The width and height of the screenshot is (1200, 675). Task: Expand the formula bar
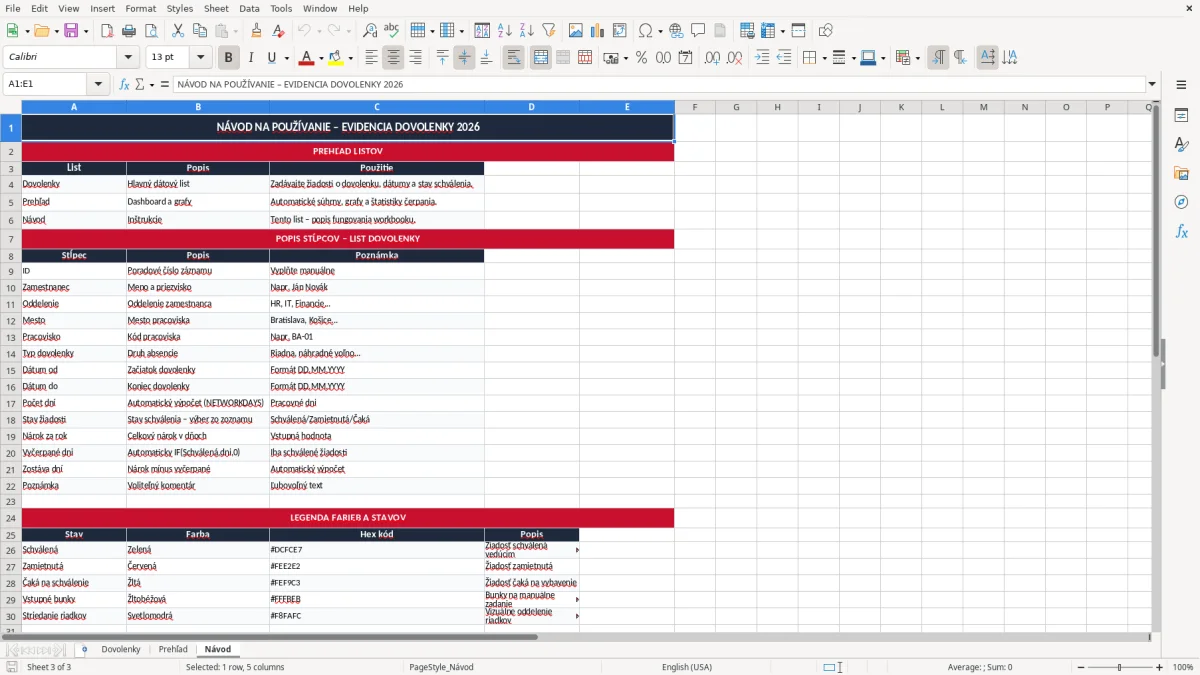[x=1152, y=85]
